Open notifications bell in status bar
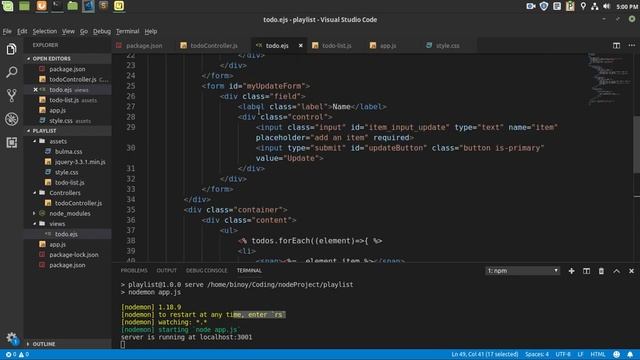Screen dimensions: 640x360 pyautogui.click(x=630, y=354)
